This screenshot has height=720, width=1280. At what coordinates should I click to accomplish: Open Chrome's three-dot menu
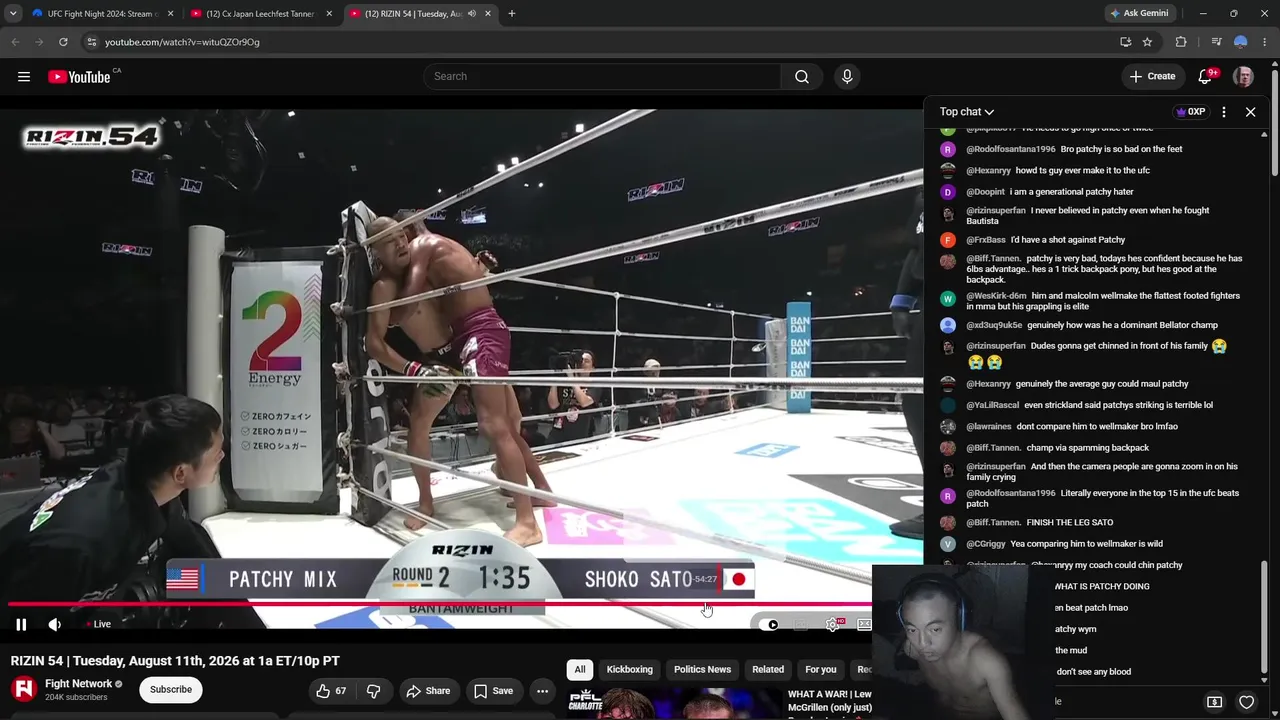[1265, 42]
